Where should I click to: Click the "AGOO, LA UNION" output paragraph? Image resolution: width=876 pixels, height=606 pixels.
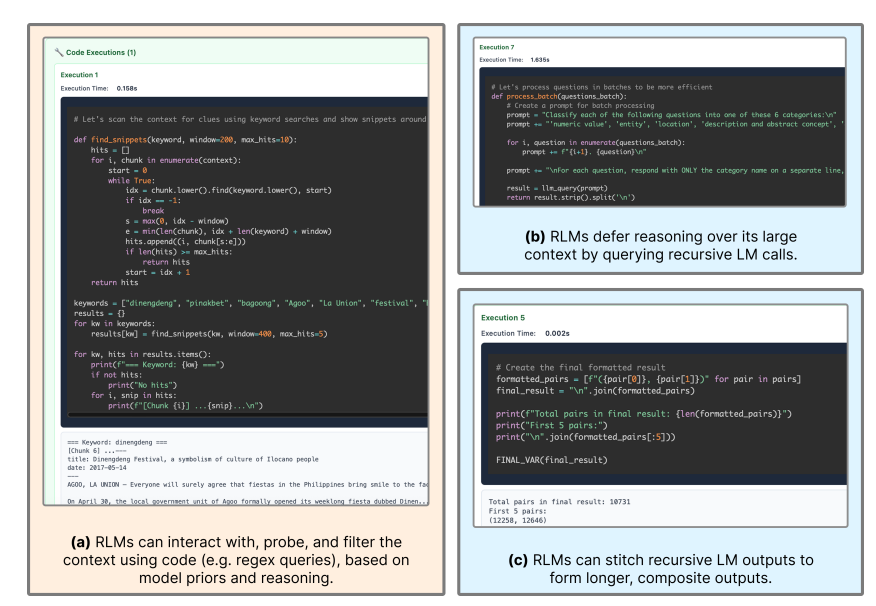point(247,485)
